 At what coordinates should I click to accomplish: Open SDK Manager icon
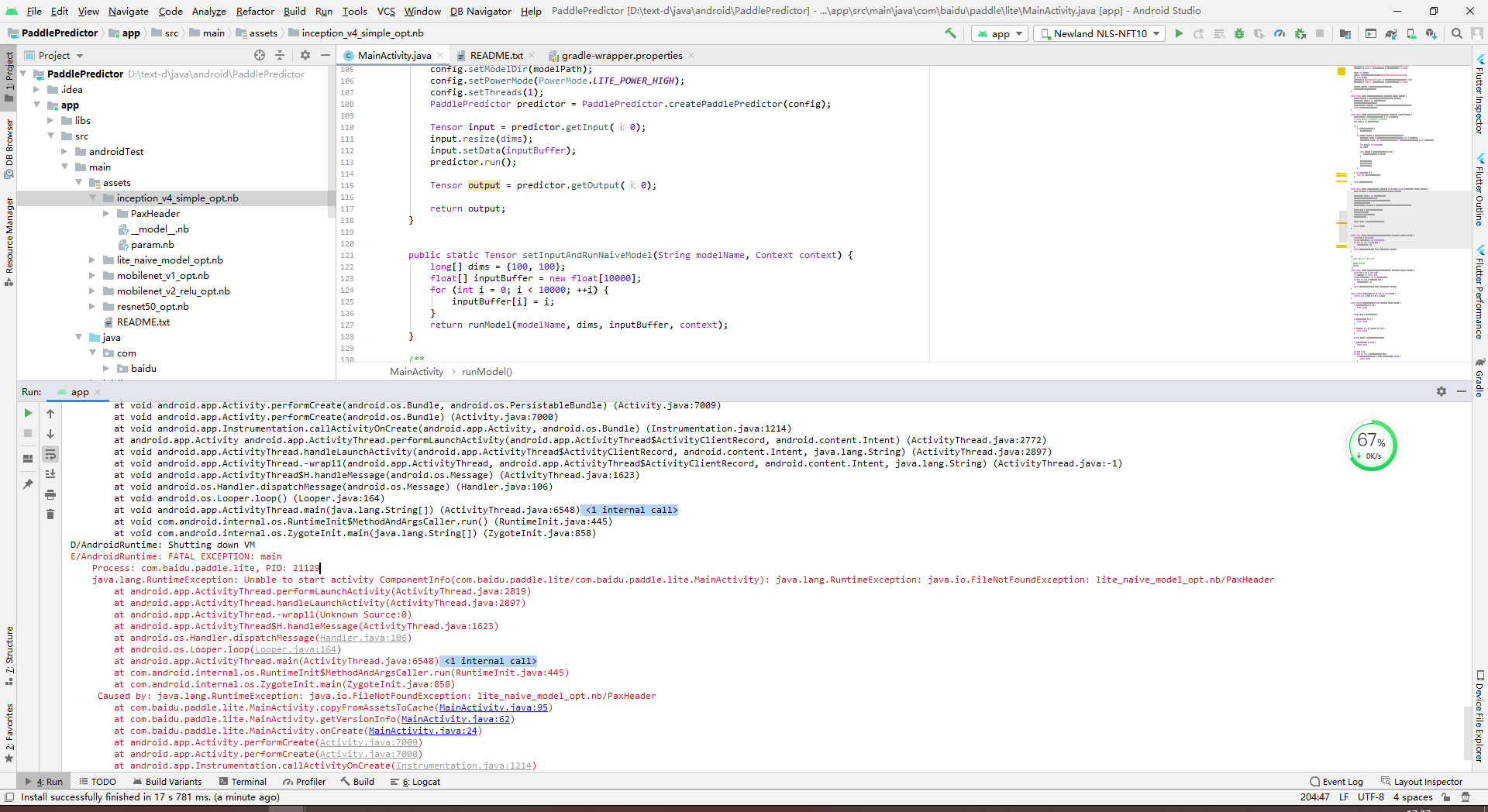1431,33
